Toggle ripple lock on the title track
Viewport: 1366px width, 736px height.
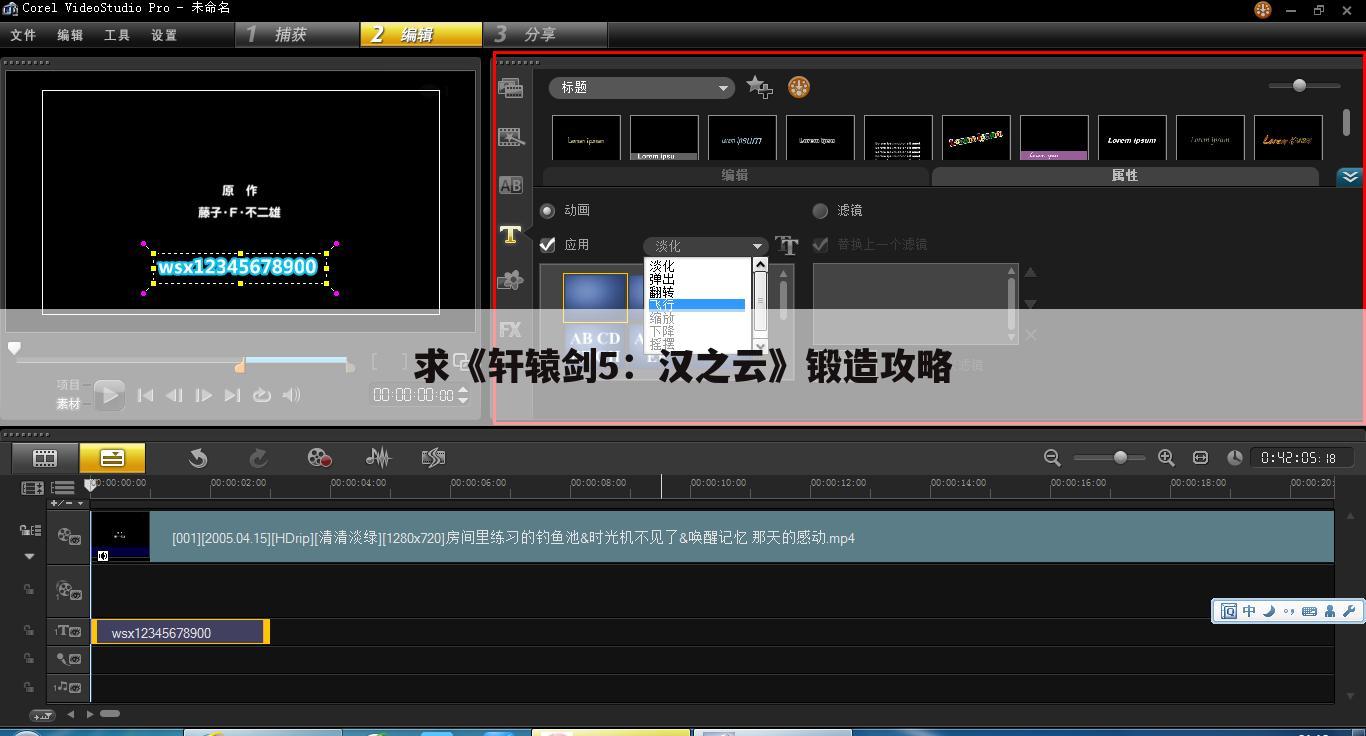point(29,631)
